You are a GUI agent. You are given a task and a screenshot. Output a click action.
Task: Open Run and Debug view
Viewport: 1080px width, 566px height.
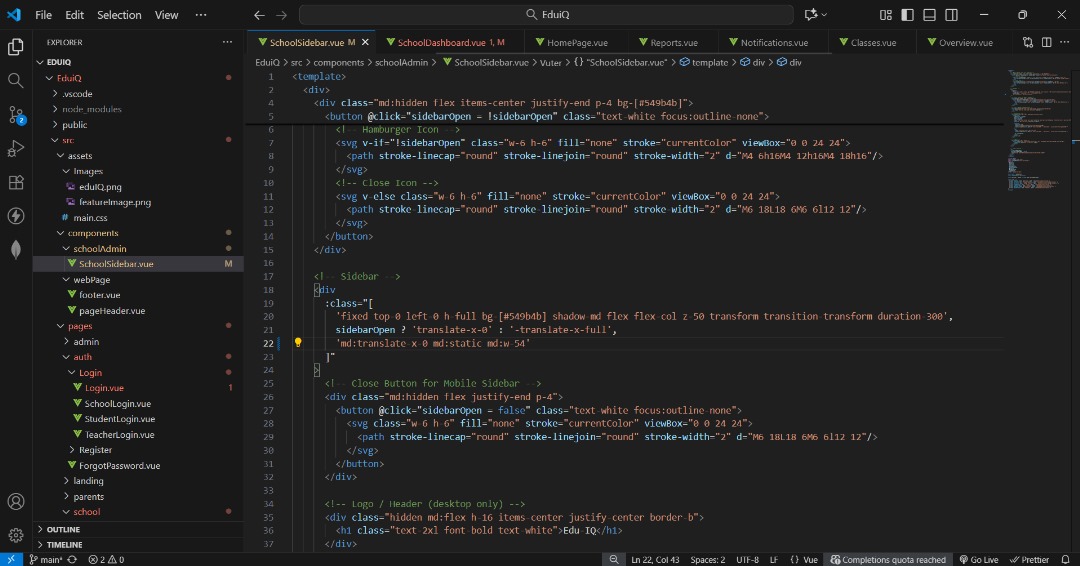click(x=15, y=148)
